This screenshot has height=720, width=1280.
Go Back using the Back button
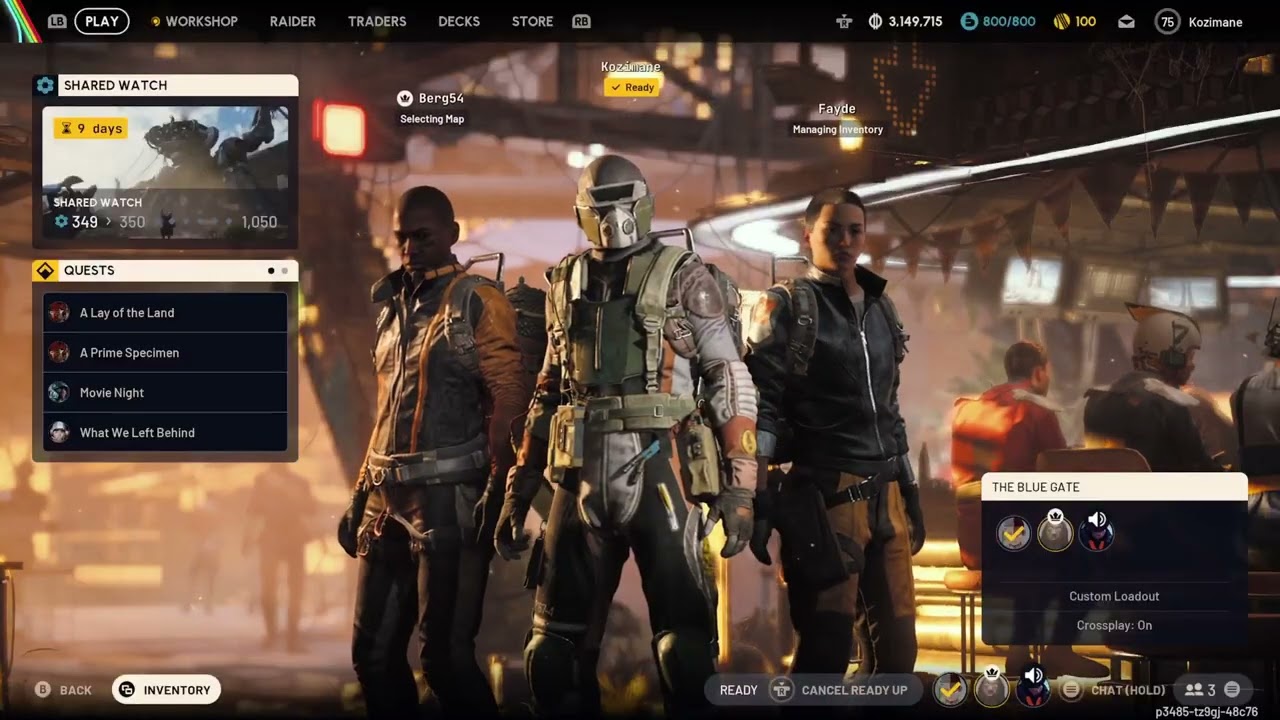[x=64, y=690]
